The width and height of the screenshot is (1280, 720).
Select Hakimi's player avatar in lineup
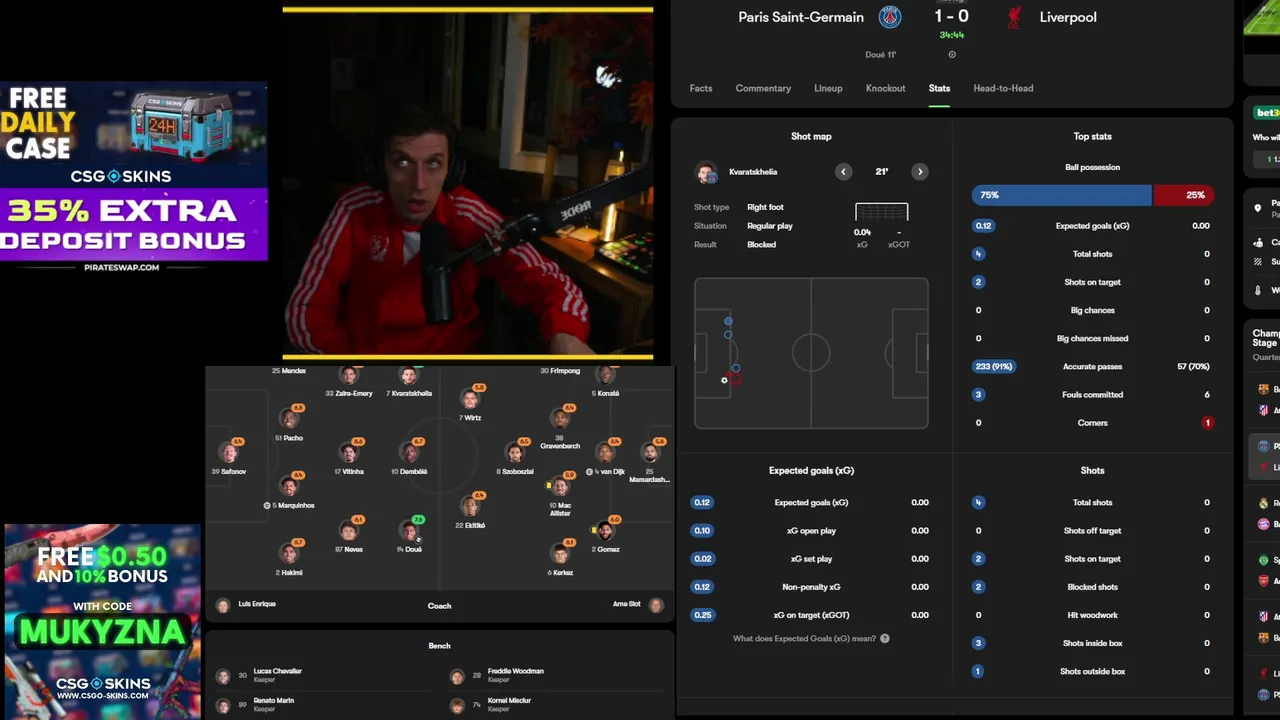289,555
